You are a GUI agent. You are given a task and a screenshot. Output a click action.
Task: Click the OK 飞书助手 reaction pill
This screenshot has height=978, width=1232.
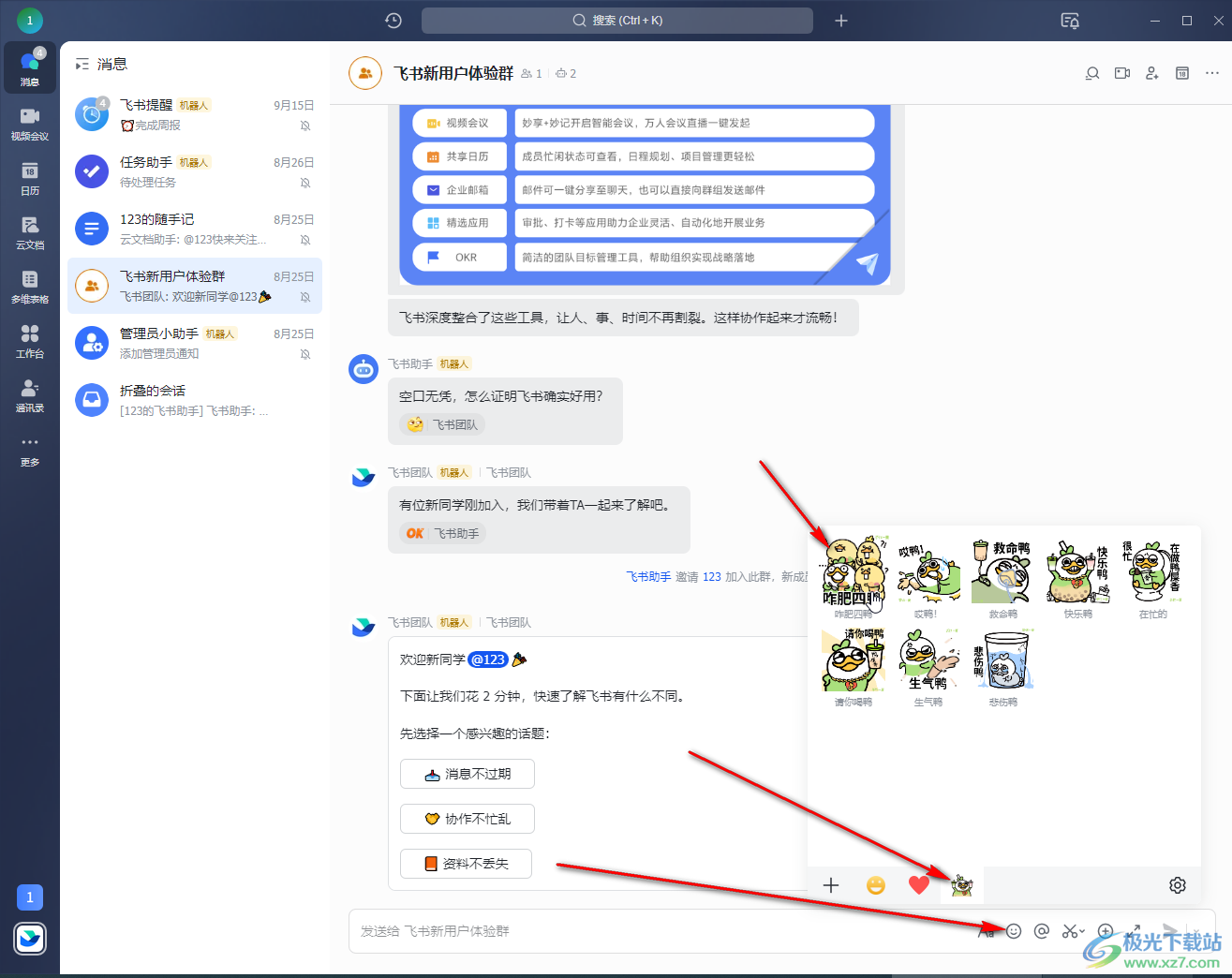pyautogui.click(x=443, y=533)
